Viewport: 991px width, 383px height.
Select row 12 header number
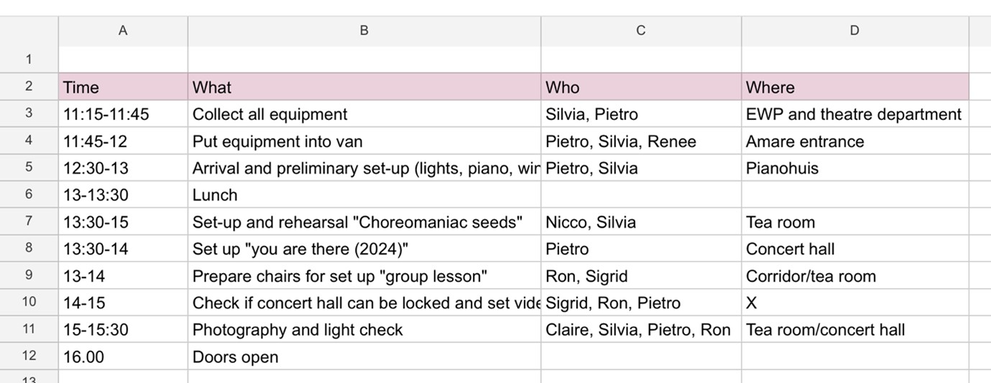(29, 356)
